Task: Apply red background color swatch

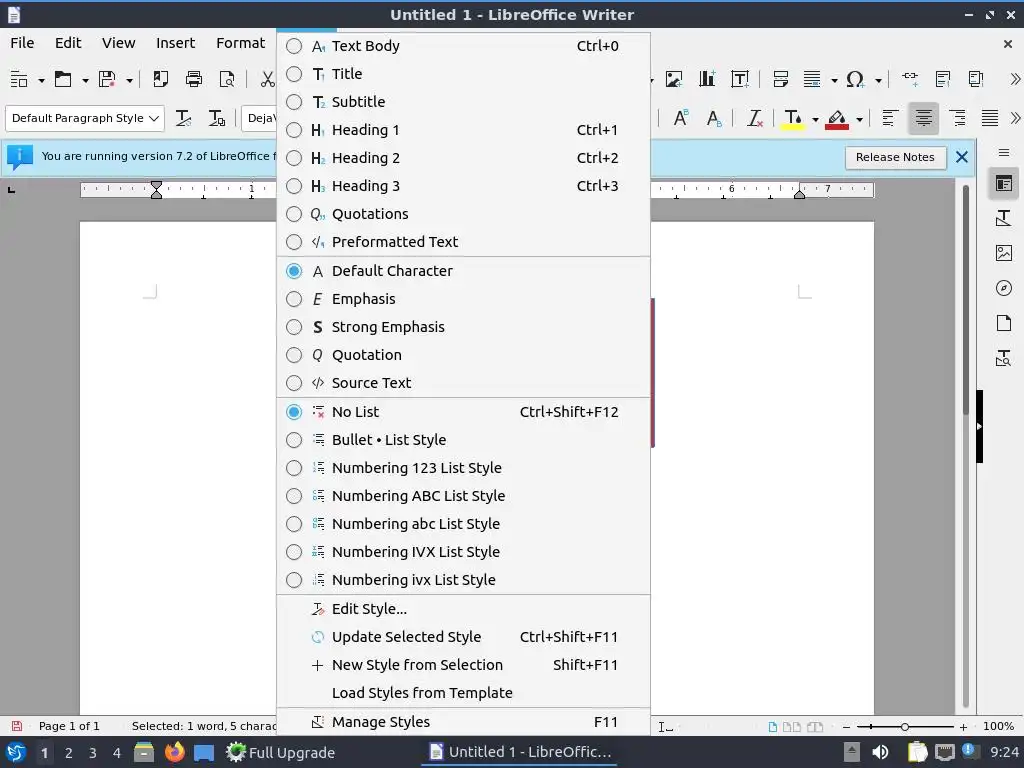Action: point(837,118)
